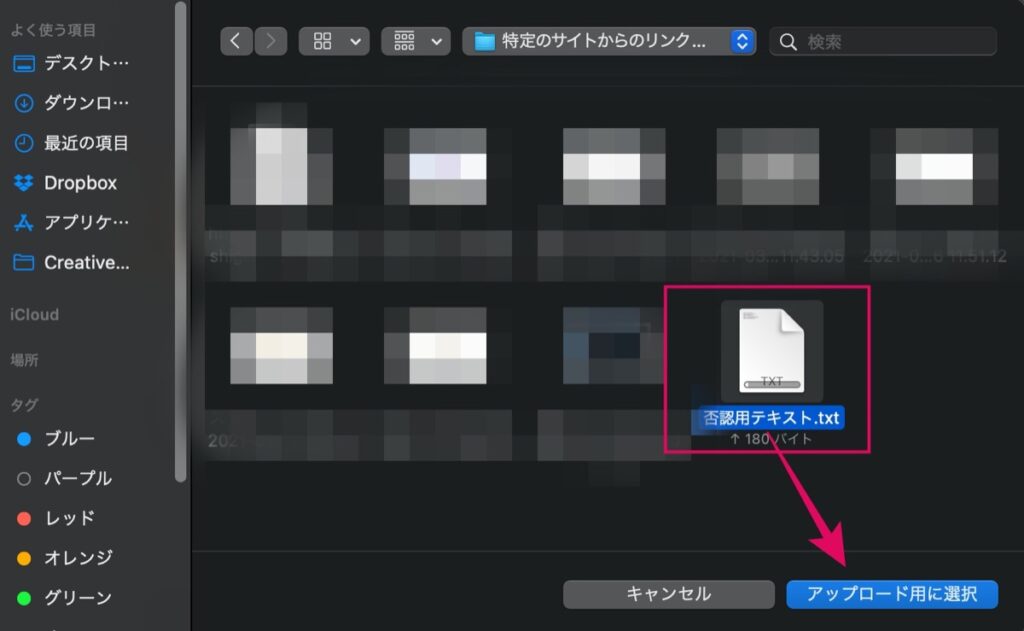
Task: Click the Dropbox logo icon
Action: click(24, 183)
